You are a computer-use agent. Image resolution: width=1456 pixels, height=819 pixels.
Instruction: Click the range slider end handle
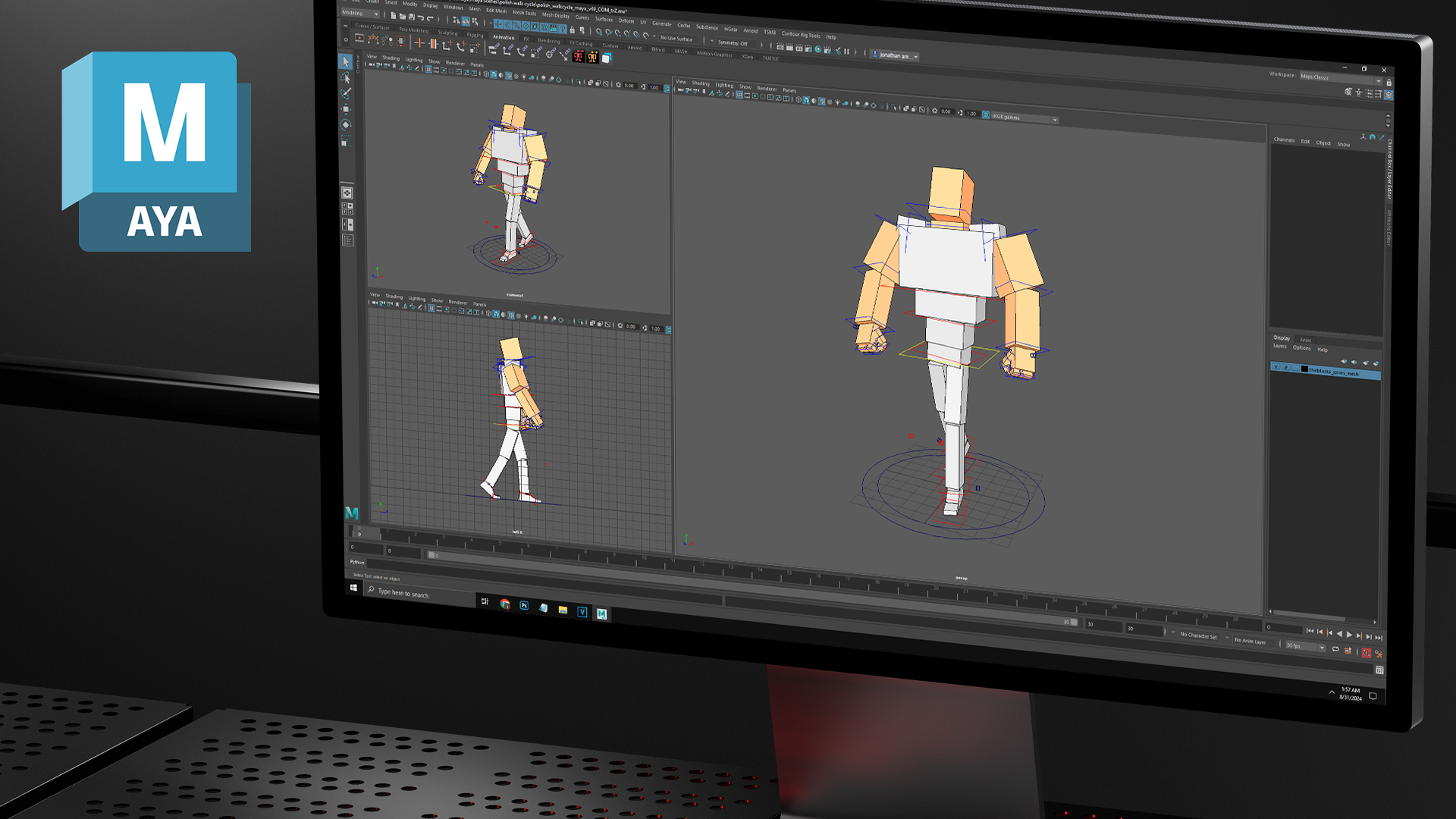(x=1074, y=622)
